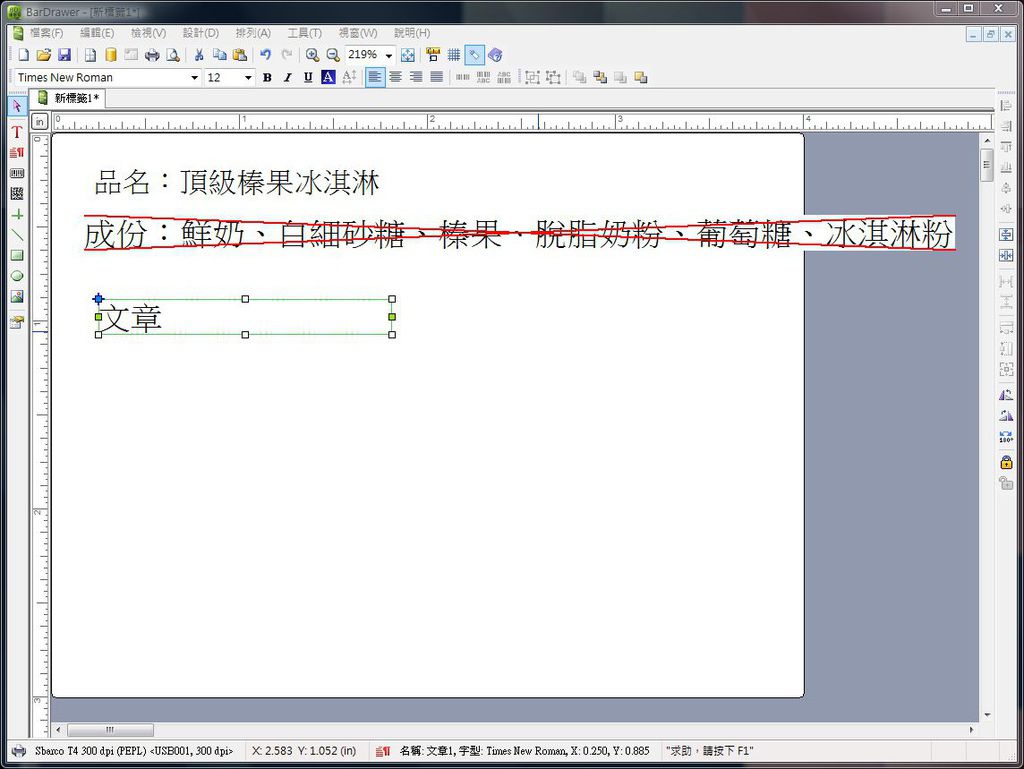The image size is (1024, 769).
Task: Open the 編輯(E) menu
Action: pyautogui.click(x=97, y=33)
